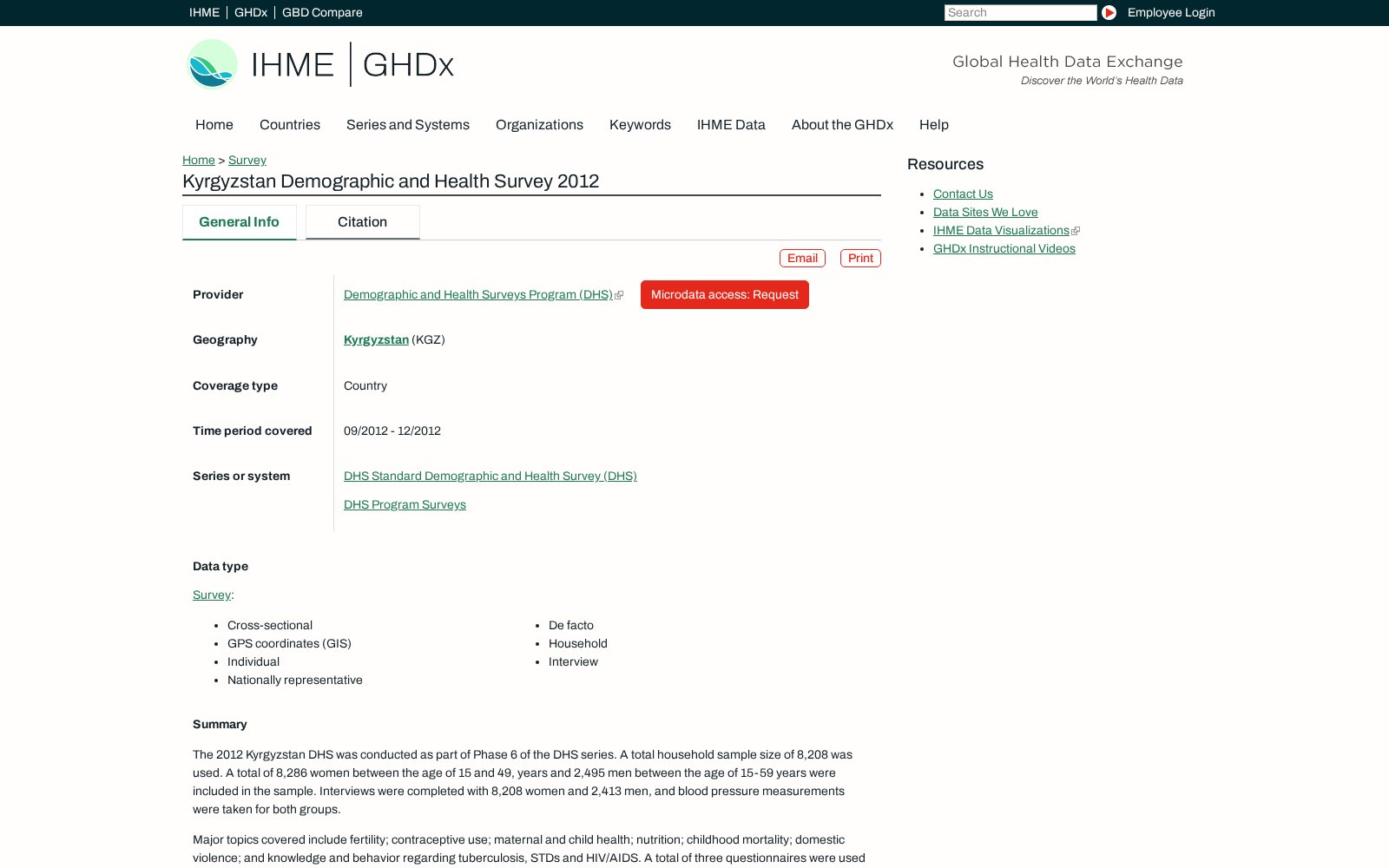1389x868 pixels.
Task: Open GBD Compare in the top bar
Action: (322, 12)
